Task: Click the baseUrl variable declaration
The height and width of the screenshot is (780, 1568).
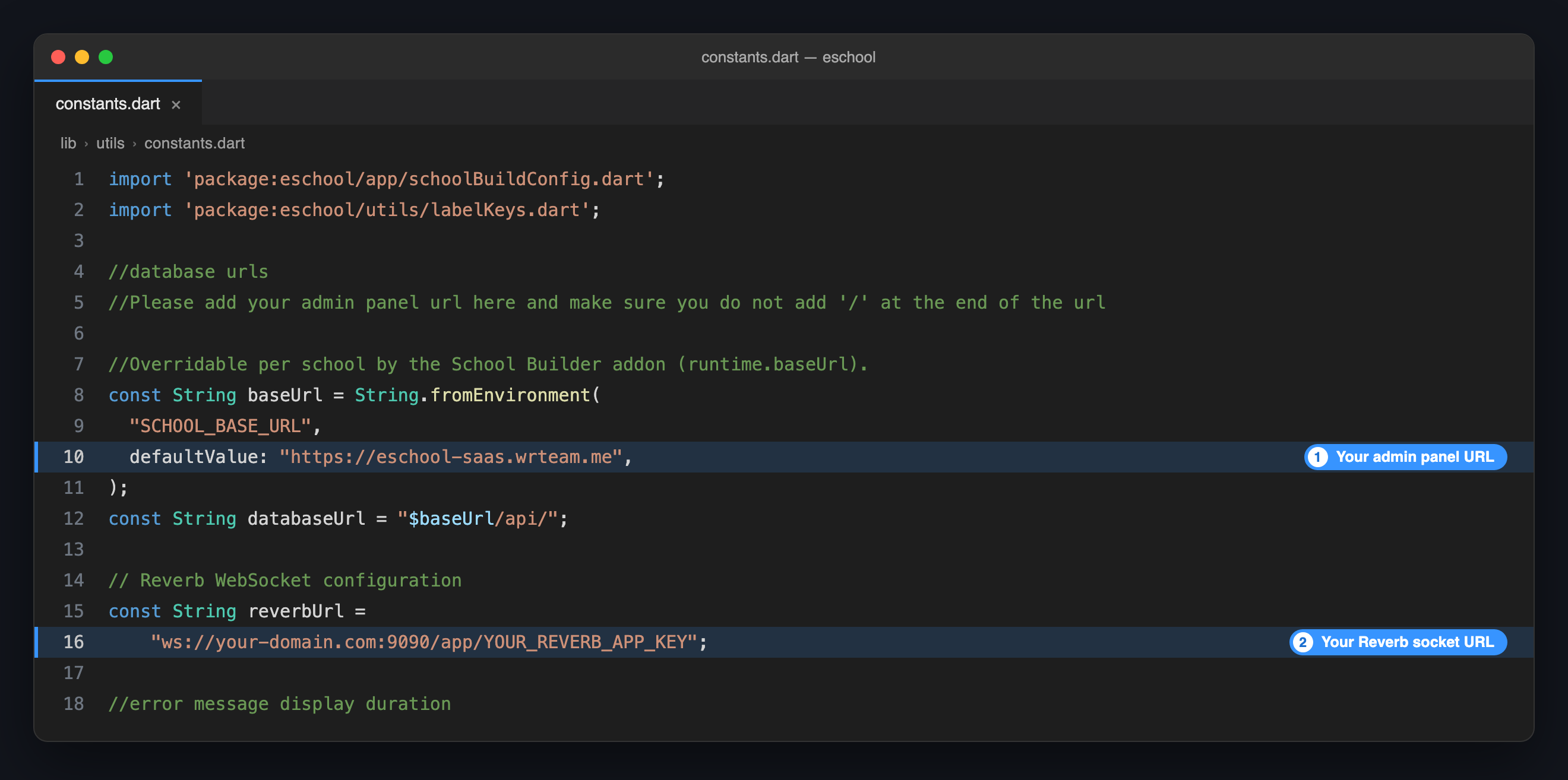Action: (x=285, y=395)
